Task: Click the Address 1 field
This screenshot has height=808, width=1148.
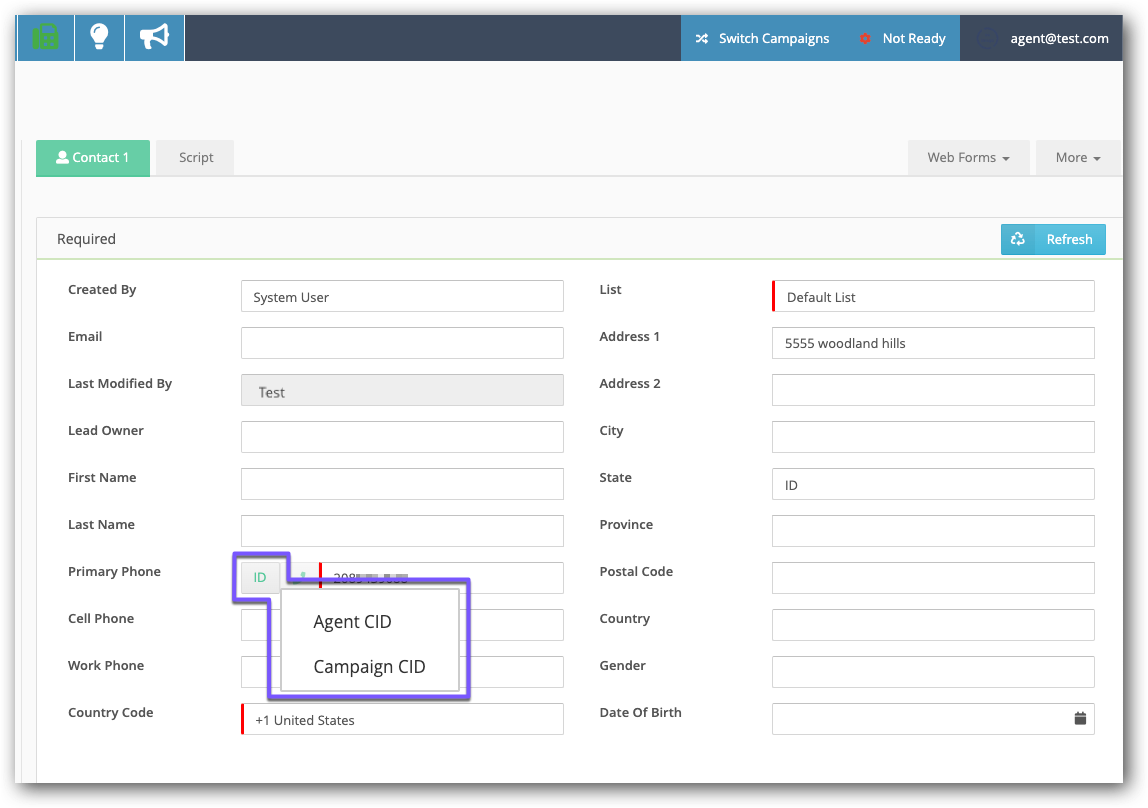Action: (x=933, y=343)
